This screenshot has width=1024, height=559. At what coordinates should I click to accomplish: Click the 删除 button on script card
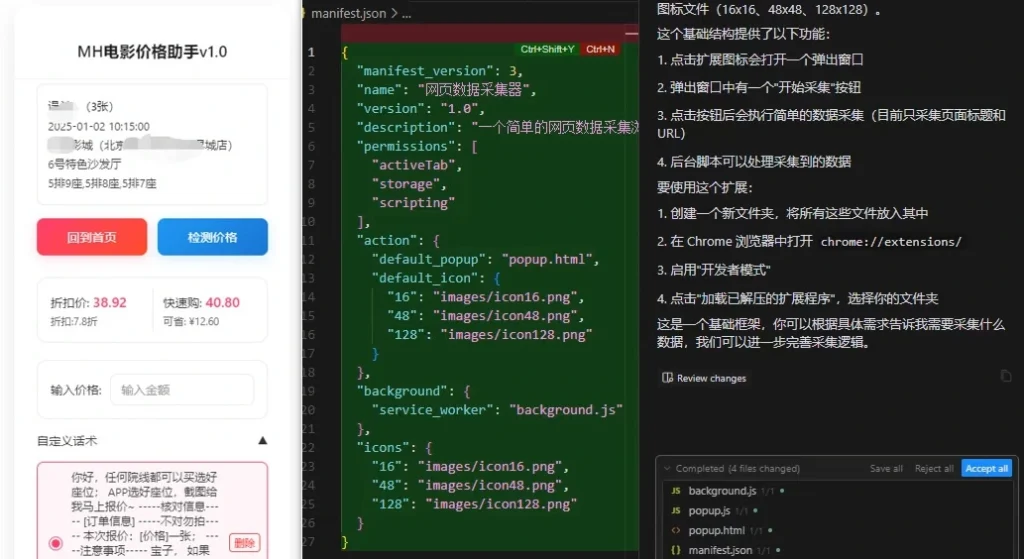244,543
